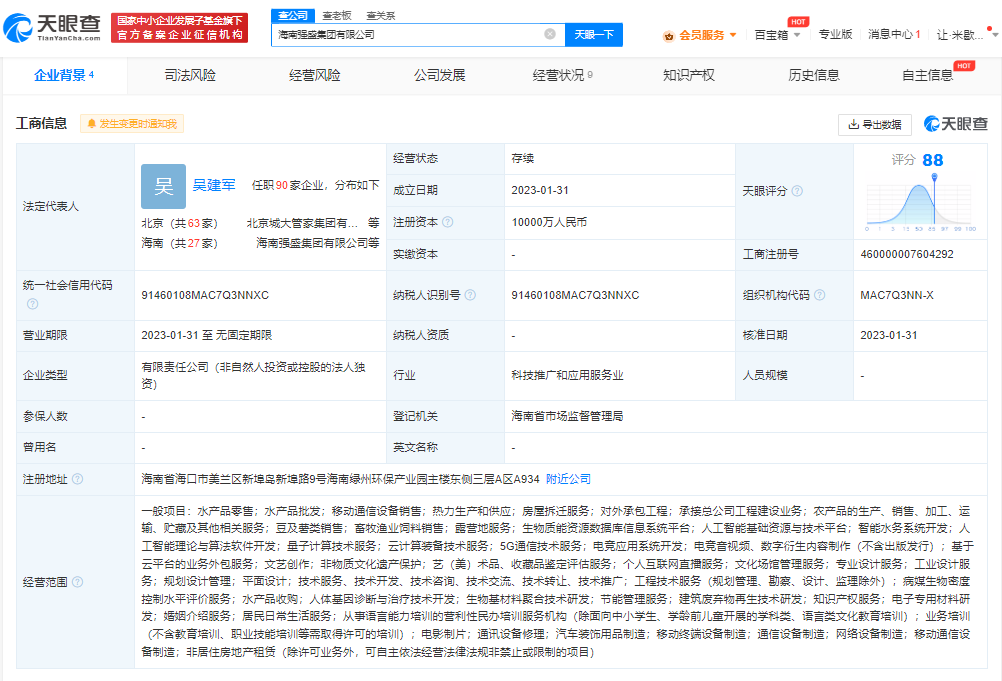Click the 天眼评分 distribution chart

[x=920, y=205]
